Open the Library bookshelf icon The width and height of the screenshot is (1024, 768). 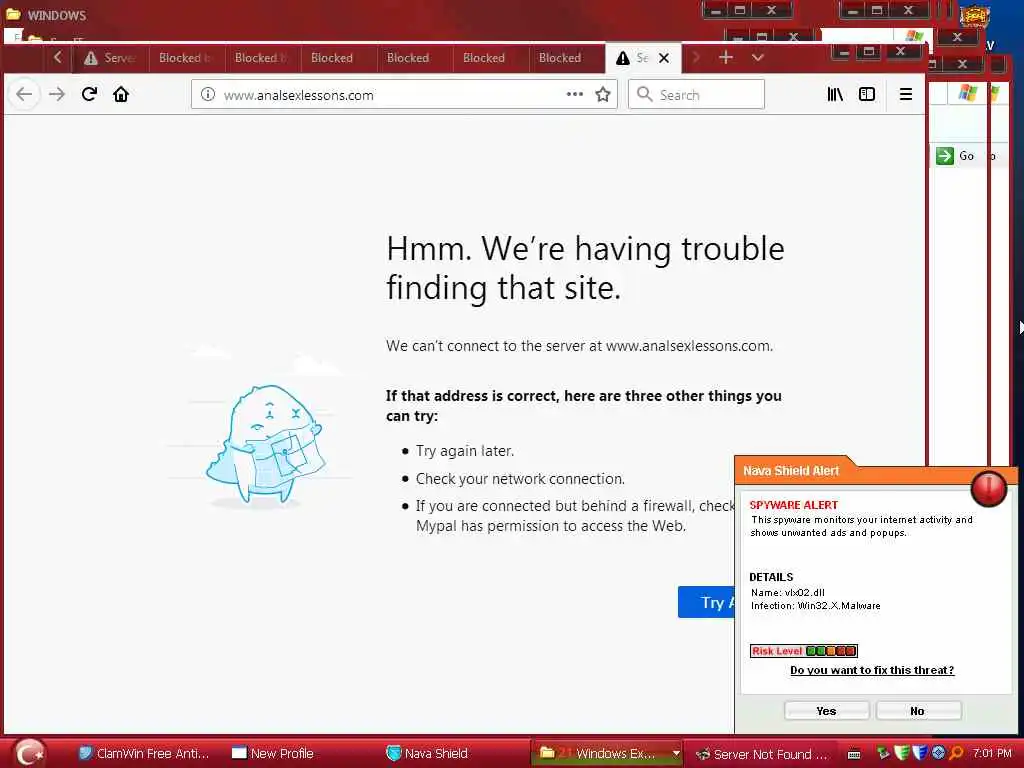835,95
